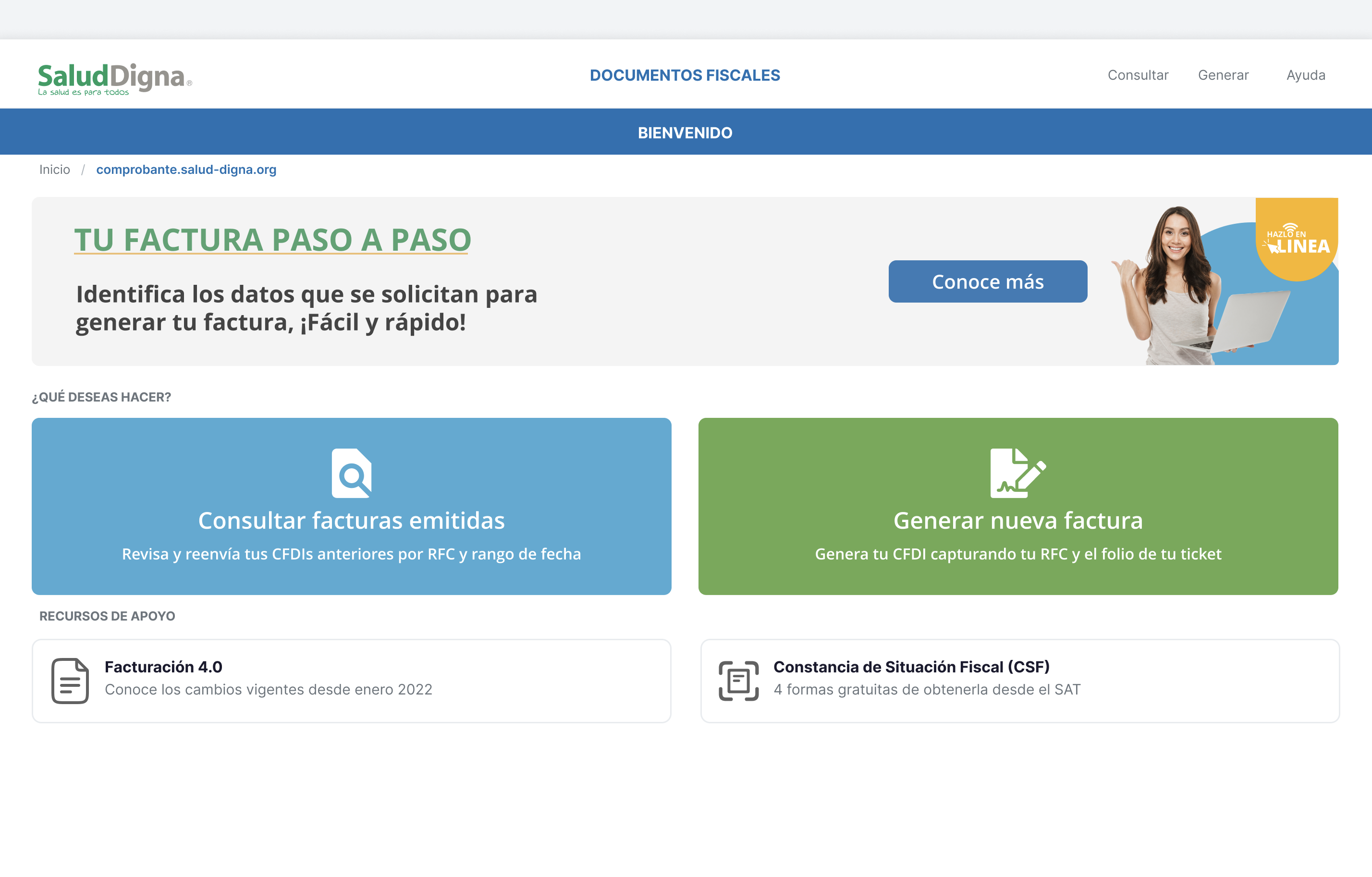Click the CSF scan document icon

[738, 681]
